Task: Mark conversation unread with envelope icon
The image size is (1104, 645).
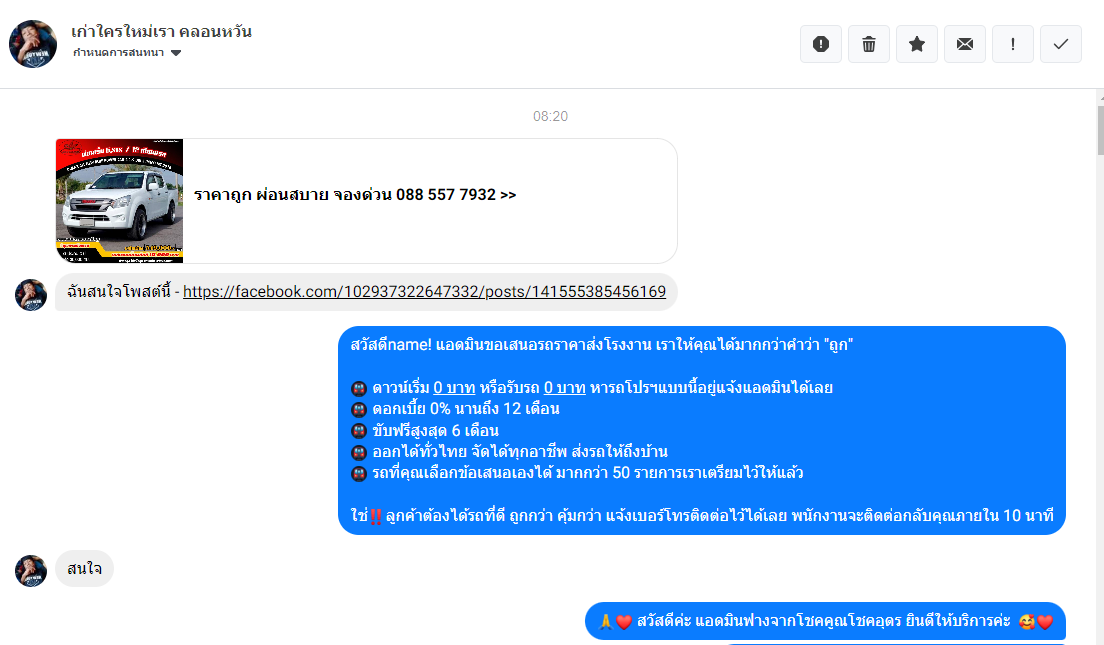Action: (965, 44)
